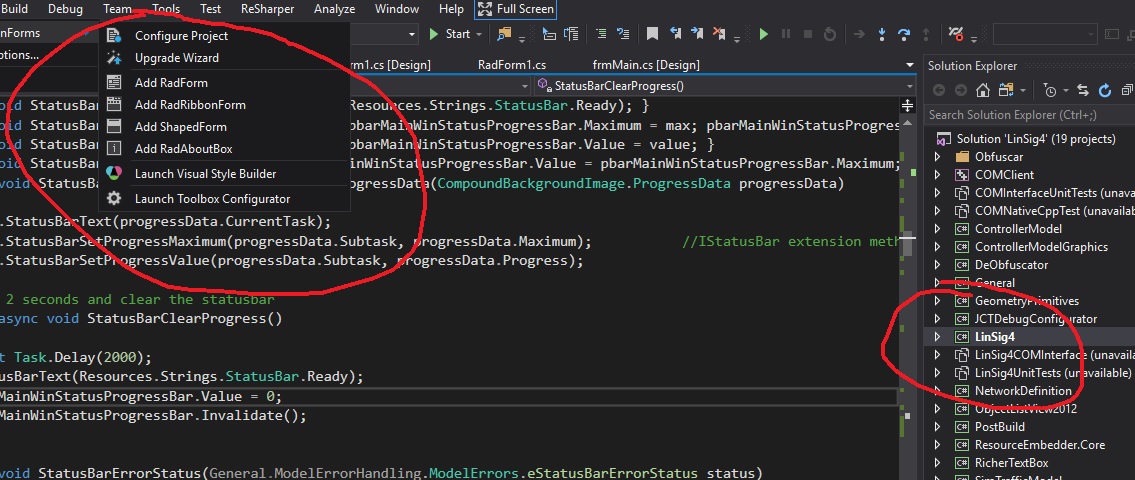The width and height of the screenshot is (1135, 480).
Task: Click the Show Next Statement arrow icon
Action: (859, 34)
